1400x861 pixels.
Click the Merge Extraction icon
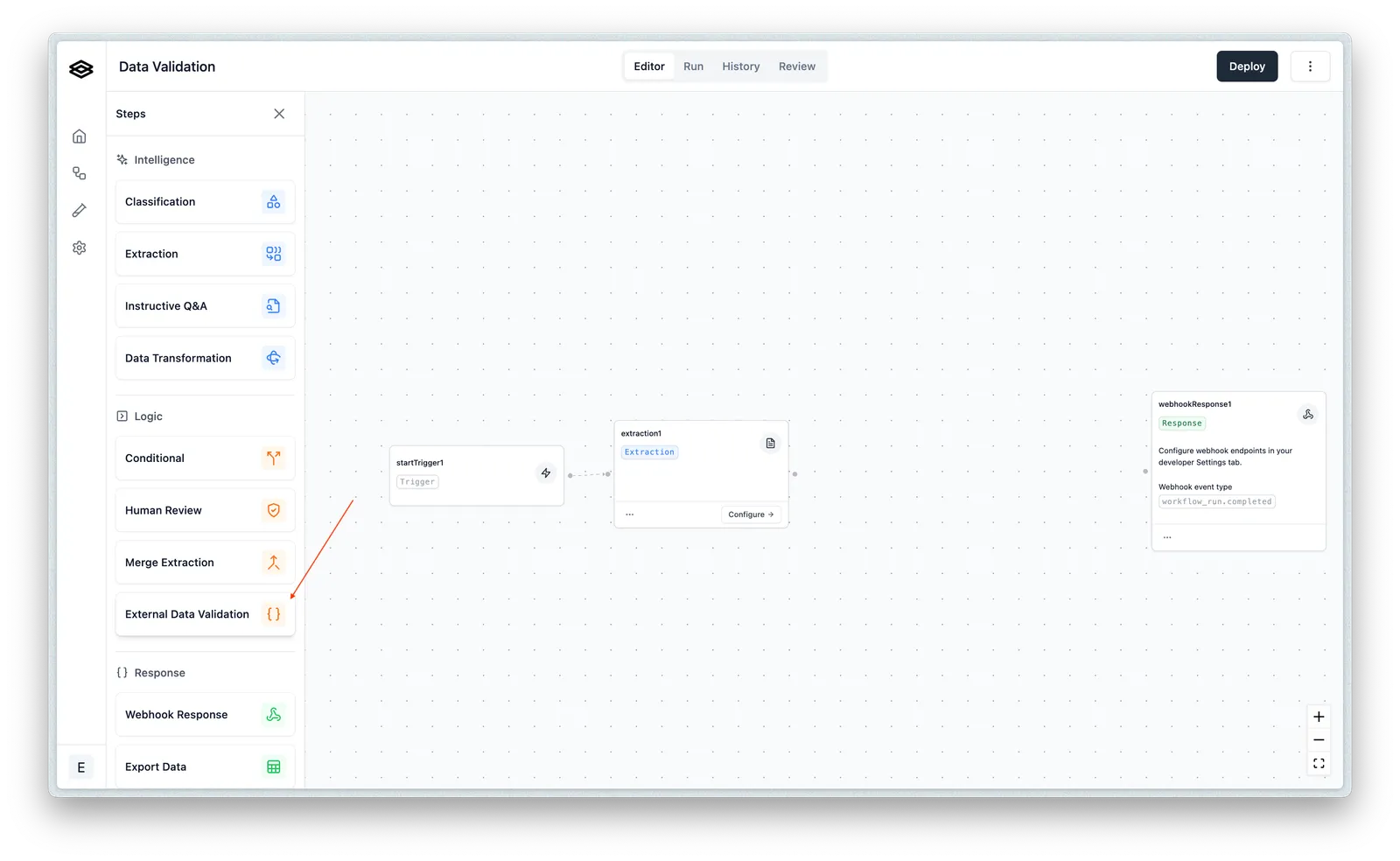(x=274, y=563)
